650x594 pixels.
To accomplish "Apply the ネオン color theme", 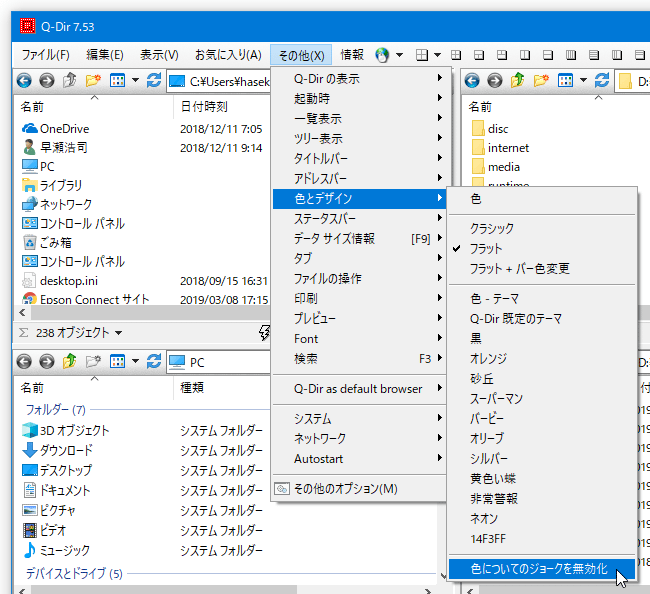I will click(x=542, y=519).
